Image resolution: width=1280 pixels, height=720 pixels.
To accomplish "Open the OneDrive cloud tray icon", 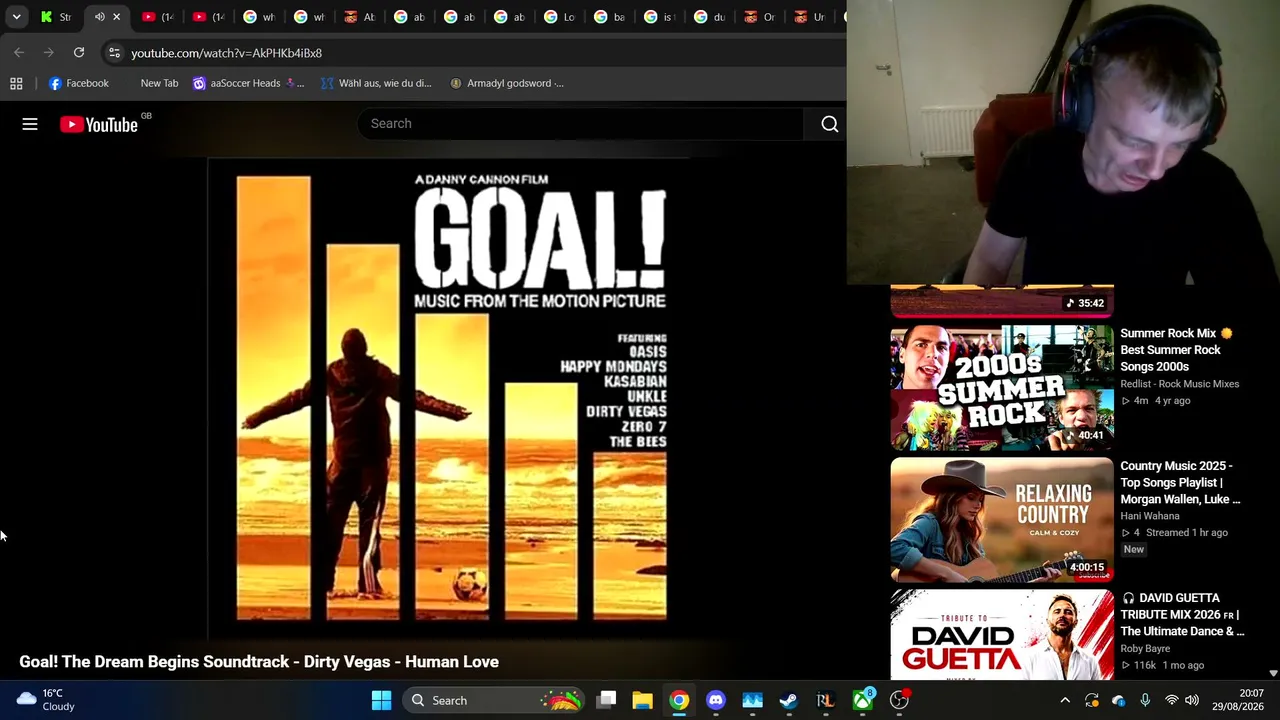I will (x=1118, y=700).
